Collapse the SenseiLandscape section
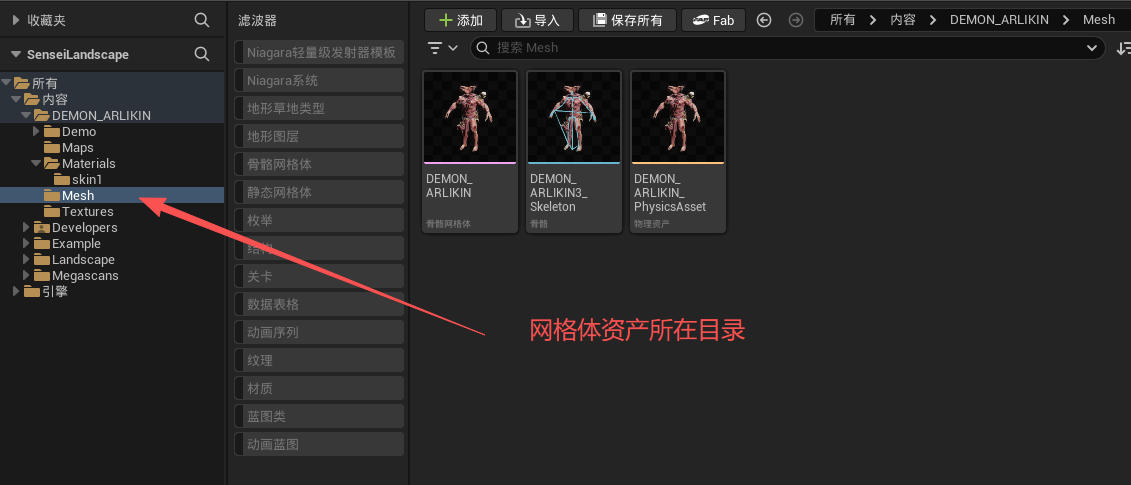 [16, 54]
